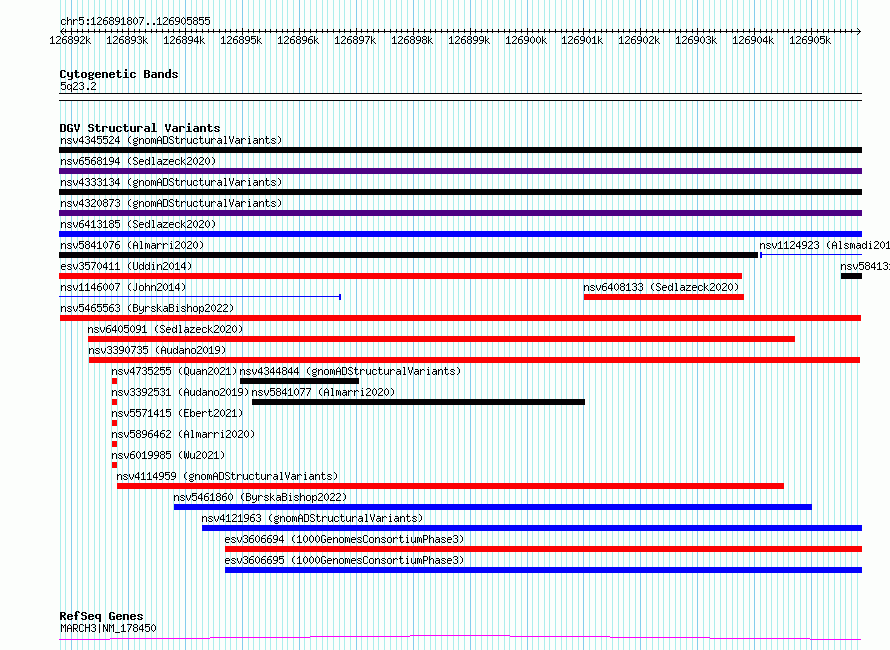Select the small red nsv4735255 (Quan2021) marker
The width and height of the screenshot is (890, 650).
tap(115, 381)
